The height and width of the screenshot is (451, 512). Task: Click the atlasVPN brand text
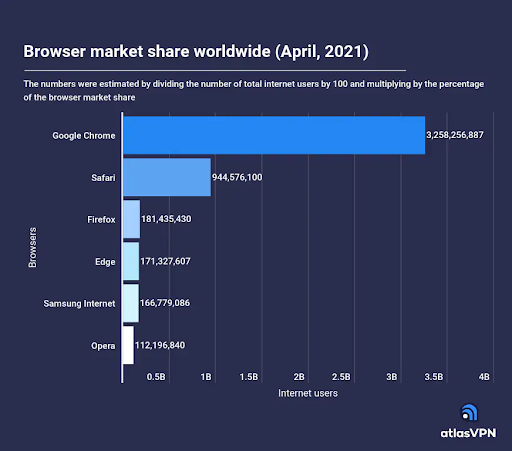(468, 433)
